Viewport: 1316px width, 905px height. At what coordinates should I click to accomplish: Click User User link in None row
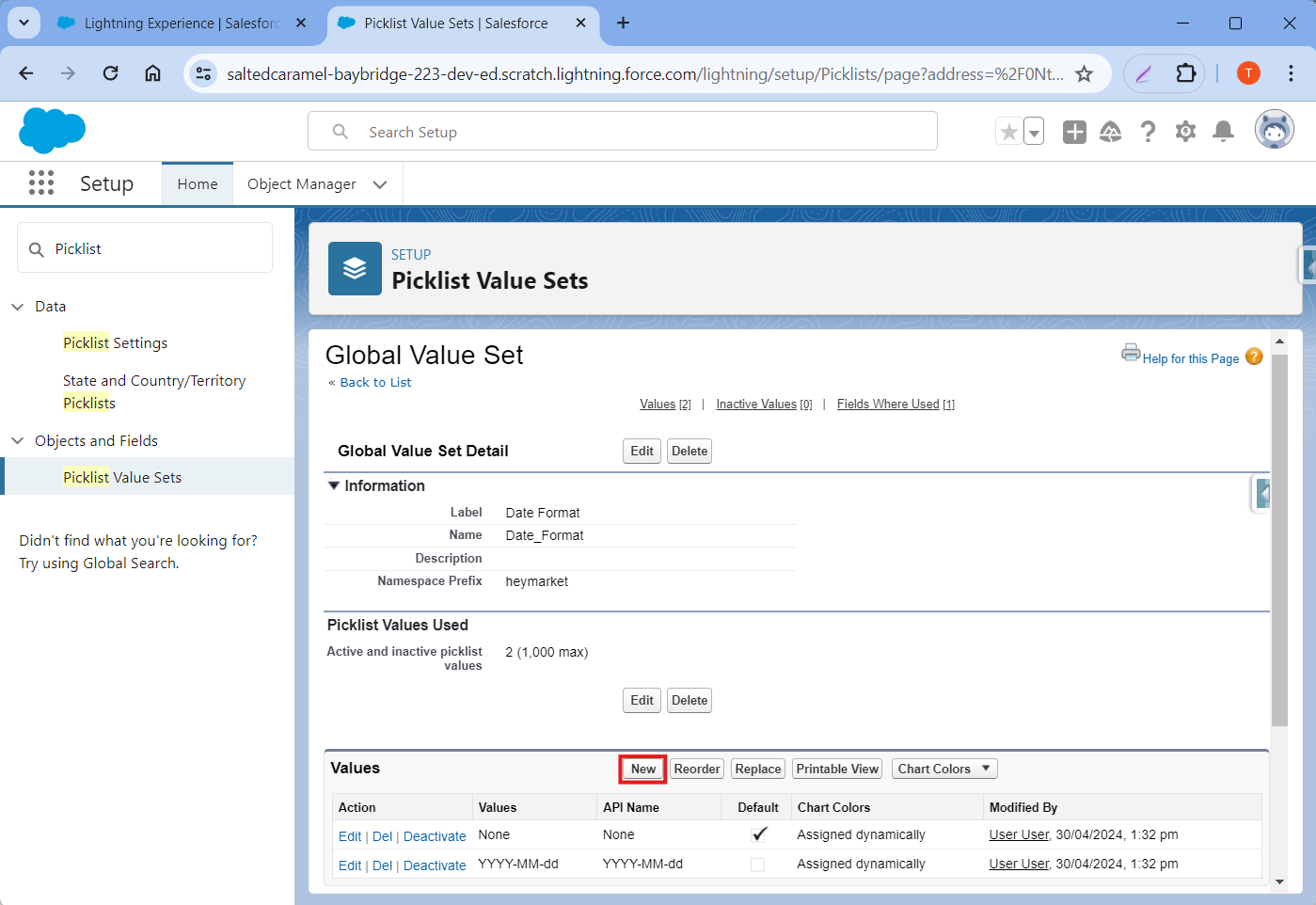coord(1019,834)
